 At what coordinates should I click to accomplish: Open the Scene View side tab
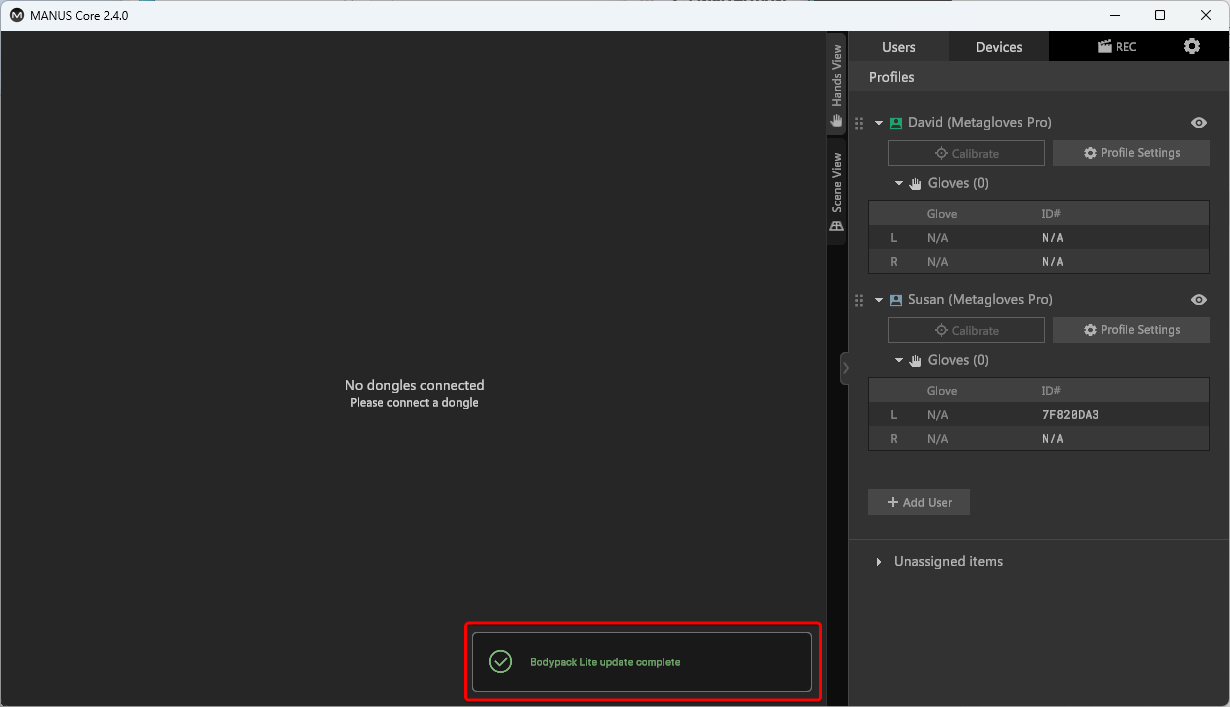pos(837,191)
